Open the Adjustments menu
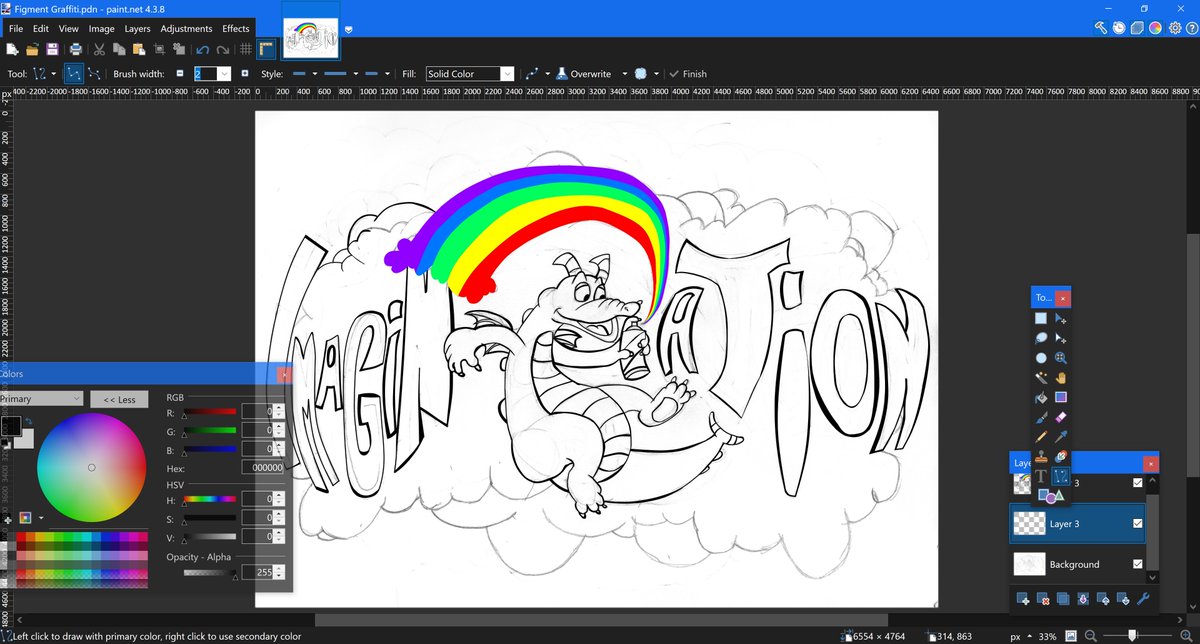Image resolution: width=1200 pixels, height=644 pixels. (x=186, y=28)
